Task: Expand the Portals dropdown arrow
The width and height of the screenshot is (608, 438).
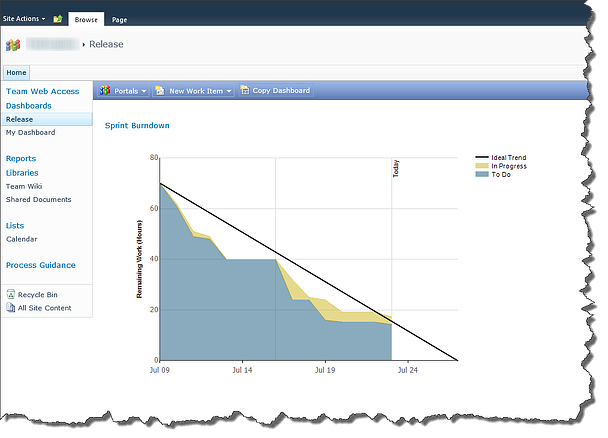Action: point(144,91)
